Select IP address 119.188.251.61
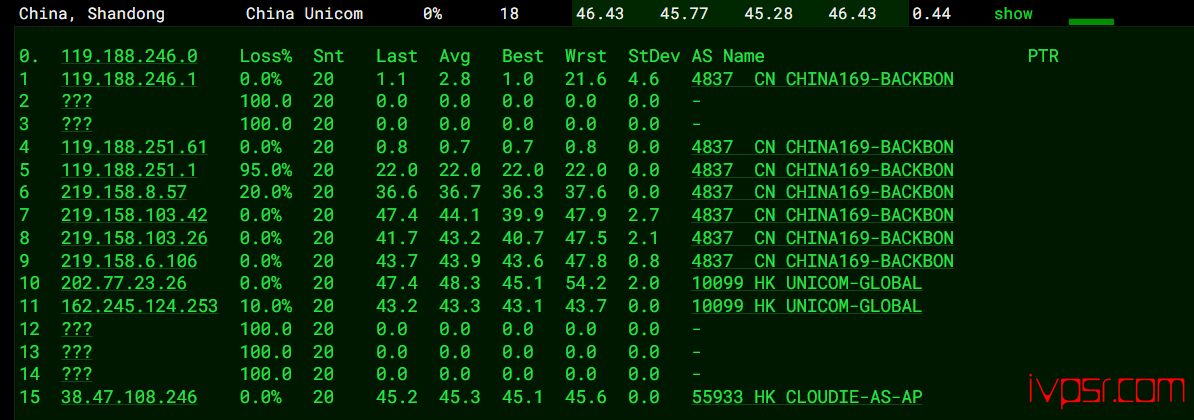Screen dimensions: 1194x420 point(134,147)
